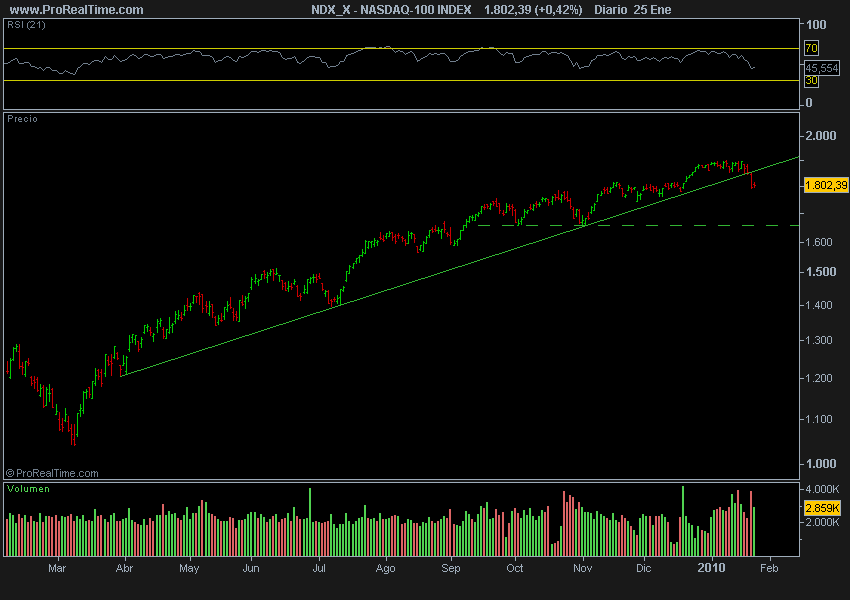Viewport: 850px width, 600px height.
Task: Select the RSI (21) indicator label
Action: click(x=26, y=25)
